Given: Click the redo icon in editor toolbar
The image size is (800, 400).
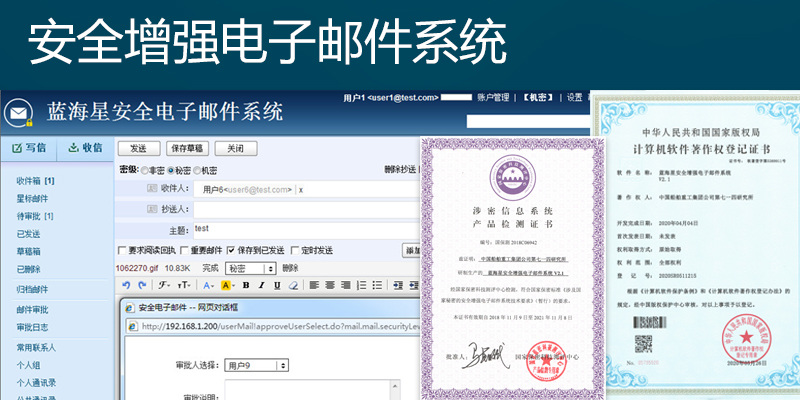Looking at the screenshot, I should (141, 285).
